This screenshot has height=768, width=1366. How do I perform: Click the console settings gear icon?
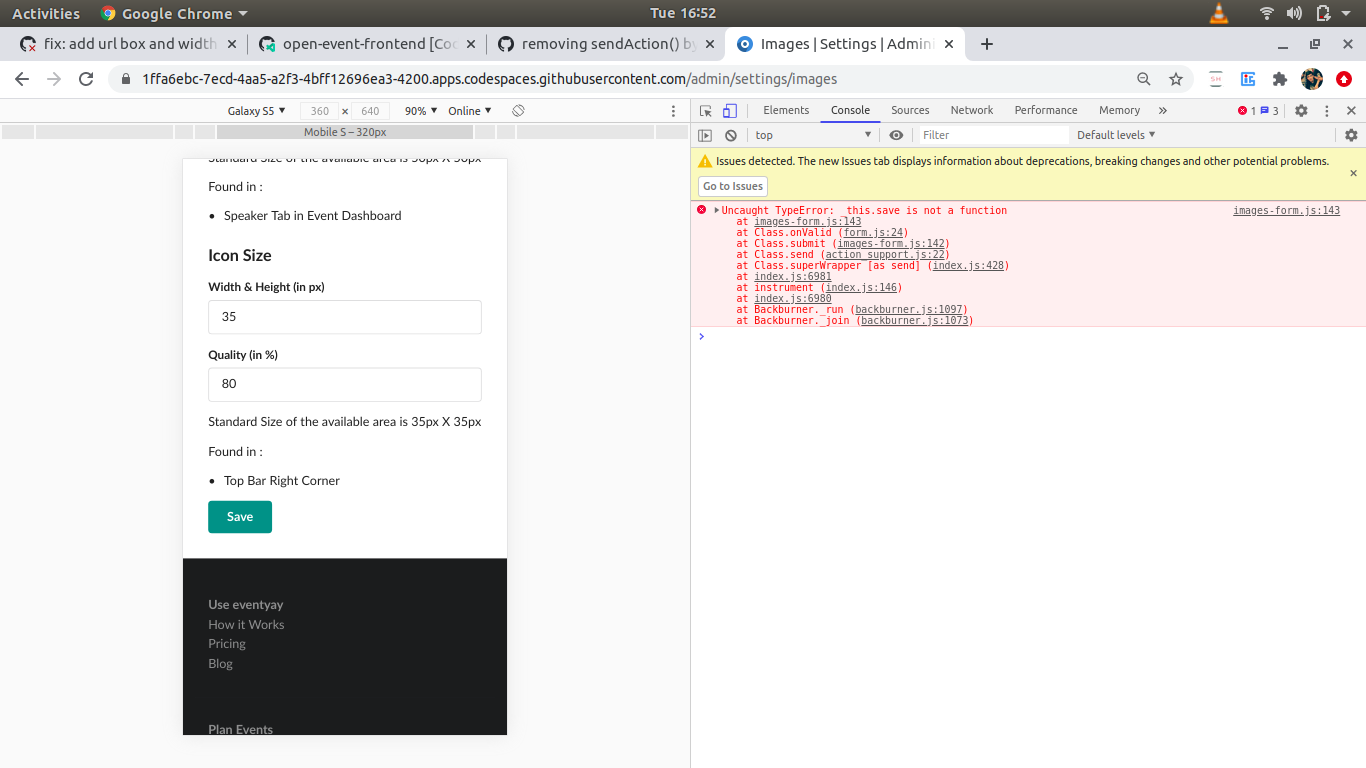point(1352,134)
